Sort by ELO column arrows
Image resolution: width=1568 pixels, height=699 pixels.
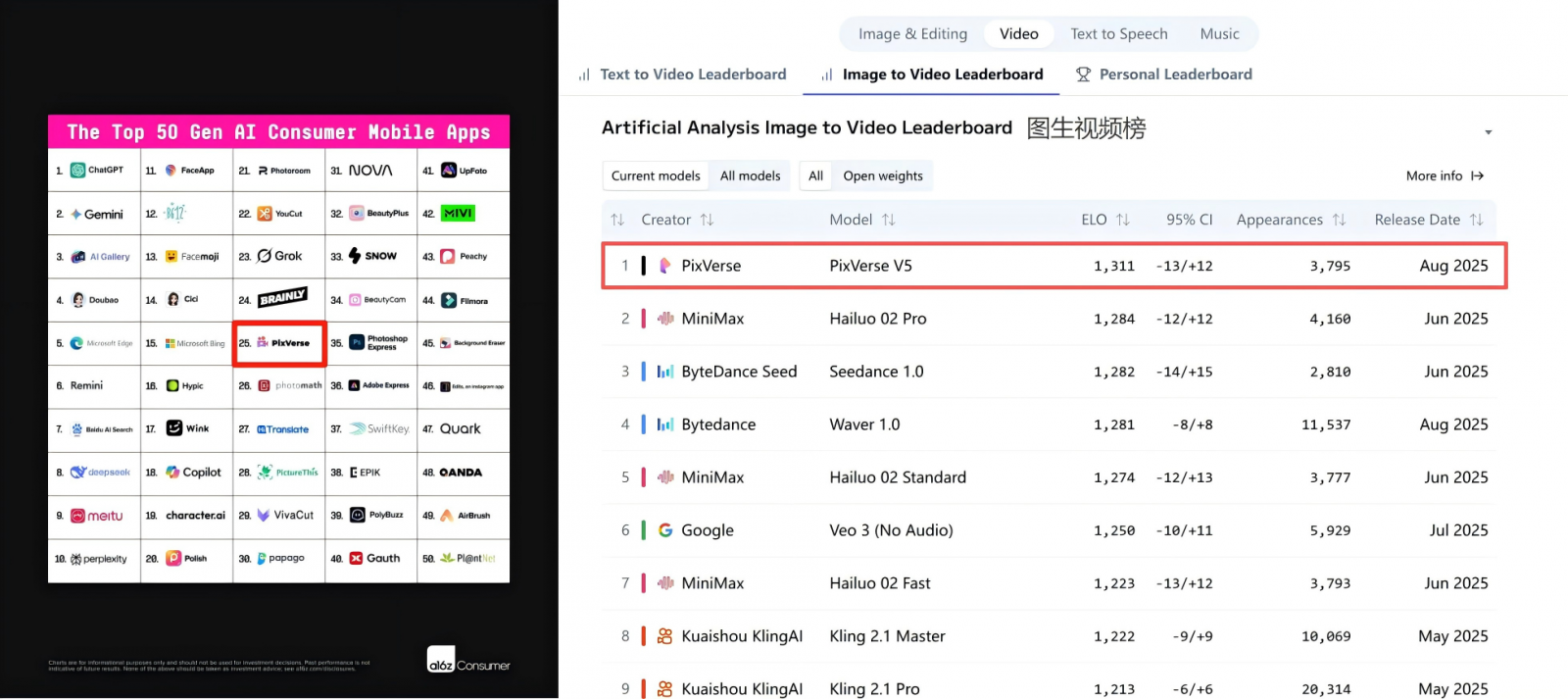1123,220
